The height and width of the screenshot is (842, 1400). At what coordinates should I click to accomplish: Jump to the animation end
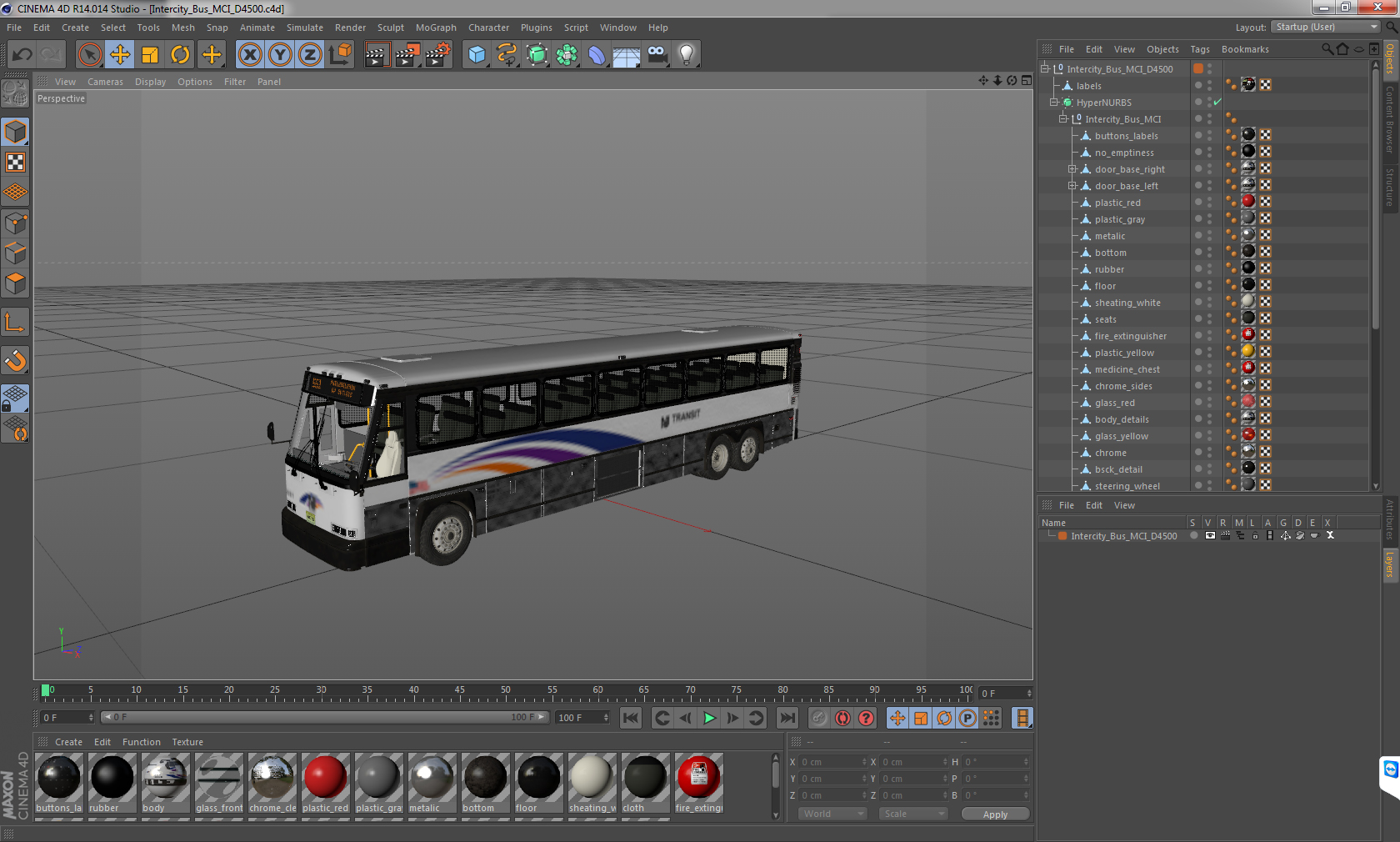pyautogui.click(x=787, y=718)
